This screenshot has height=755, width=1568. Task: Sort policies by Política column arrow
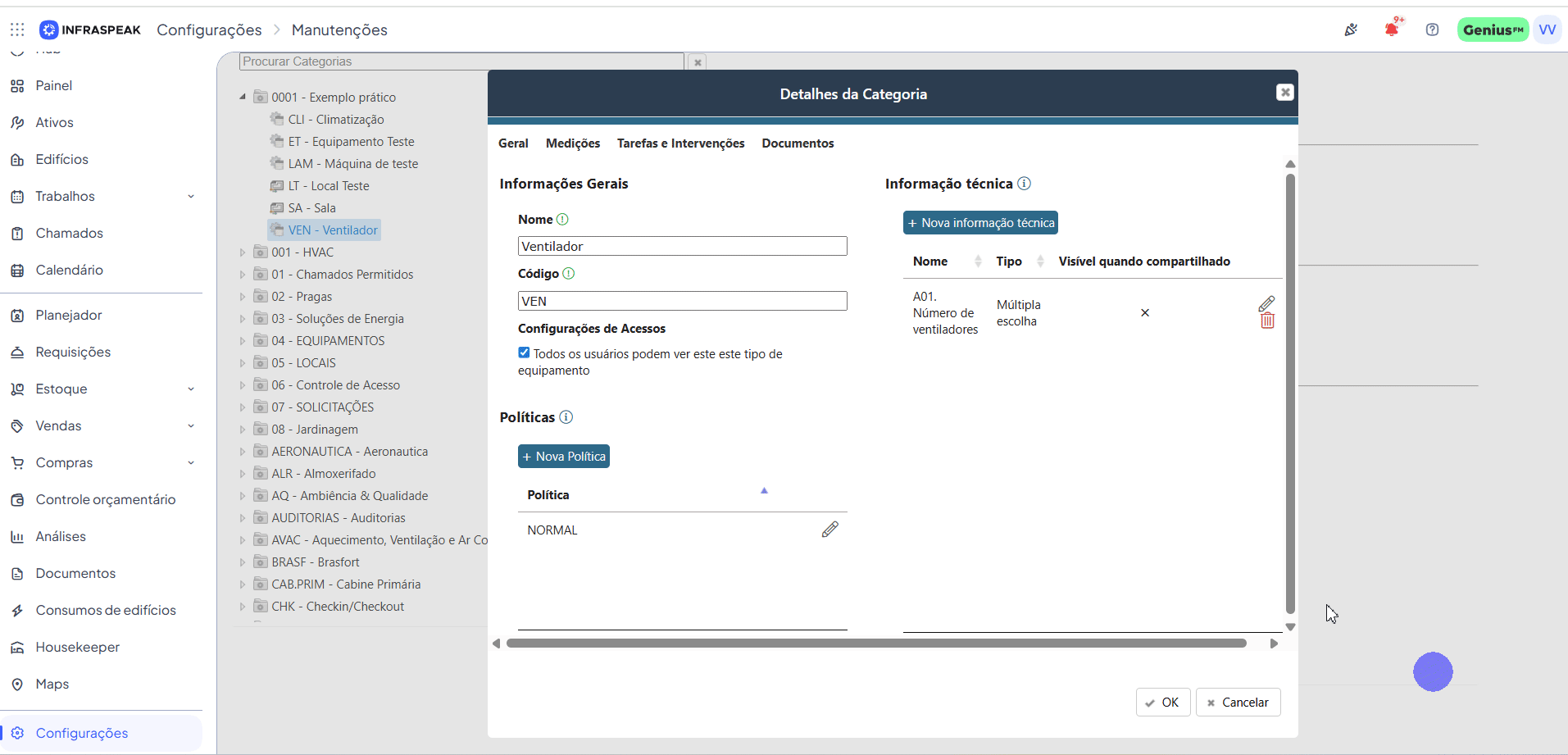(x=764, y=491)
